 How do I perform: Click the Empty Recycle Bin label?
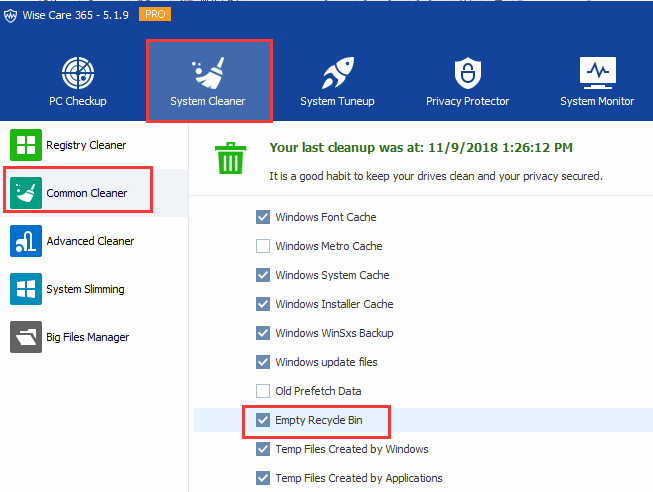coord(319,420)
